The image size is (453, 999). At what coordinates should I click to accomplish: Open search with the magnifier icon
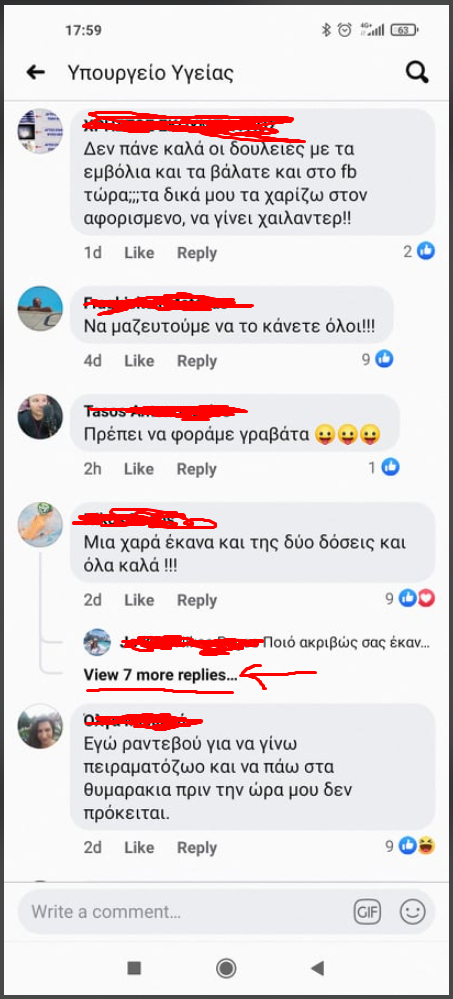(417, 72)
